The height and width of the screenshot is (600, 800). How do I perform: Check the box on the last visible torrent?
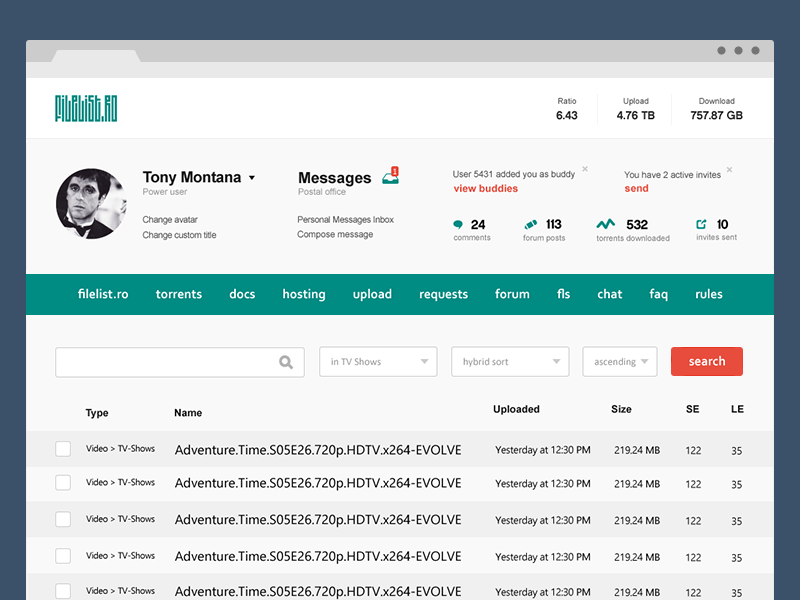63,590
